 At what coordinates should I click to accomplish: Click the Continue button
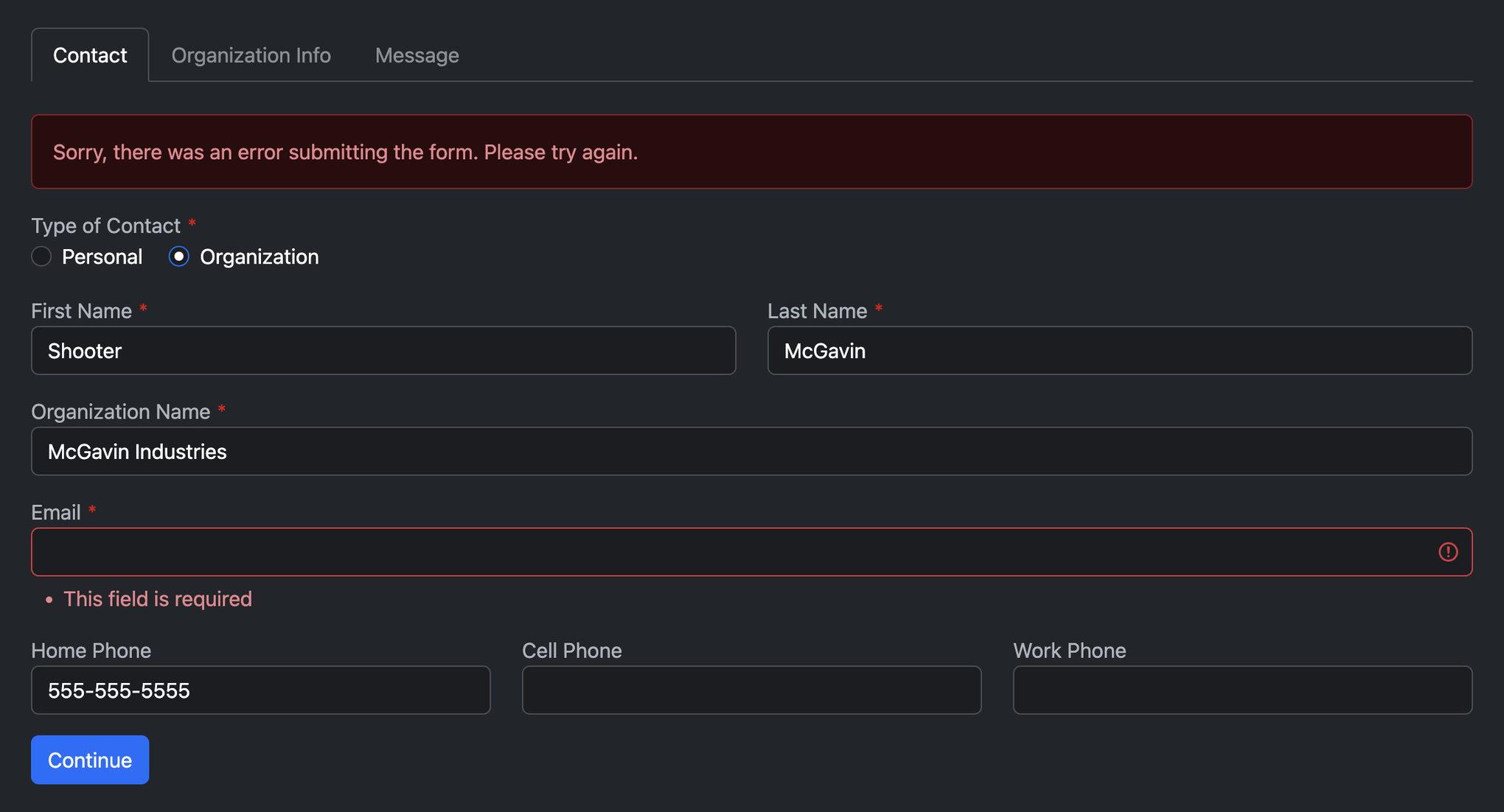click(x=90, y=760)
